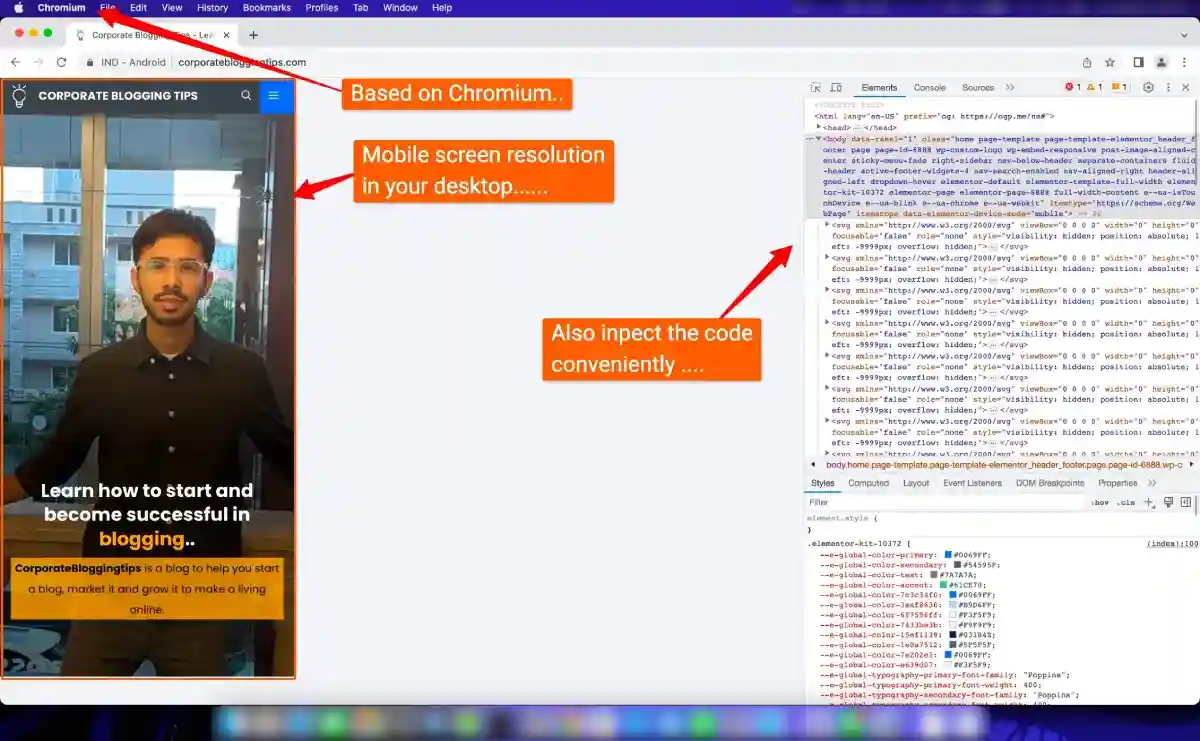Viewport: 1200px width, 741px height.
Task: Add new style rule with plus icon
Action: click(x=1148, y=503)
